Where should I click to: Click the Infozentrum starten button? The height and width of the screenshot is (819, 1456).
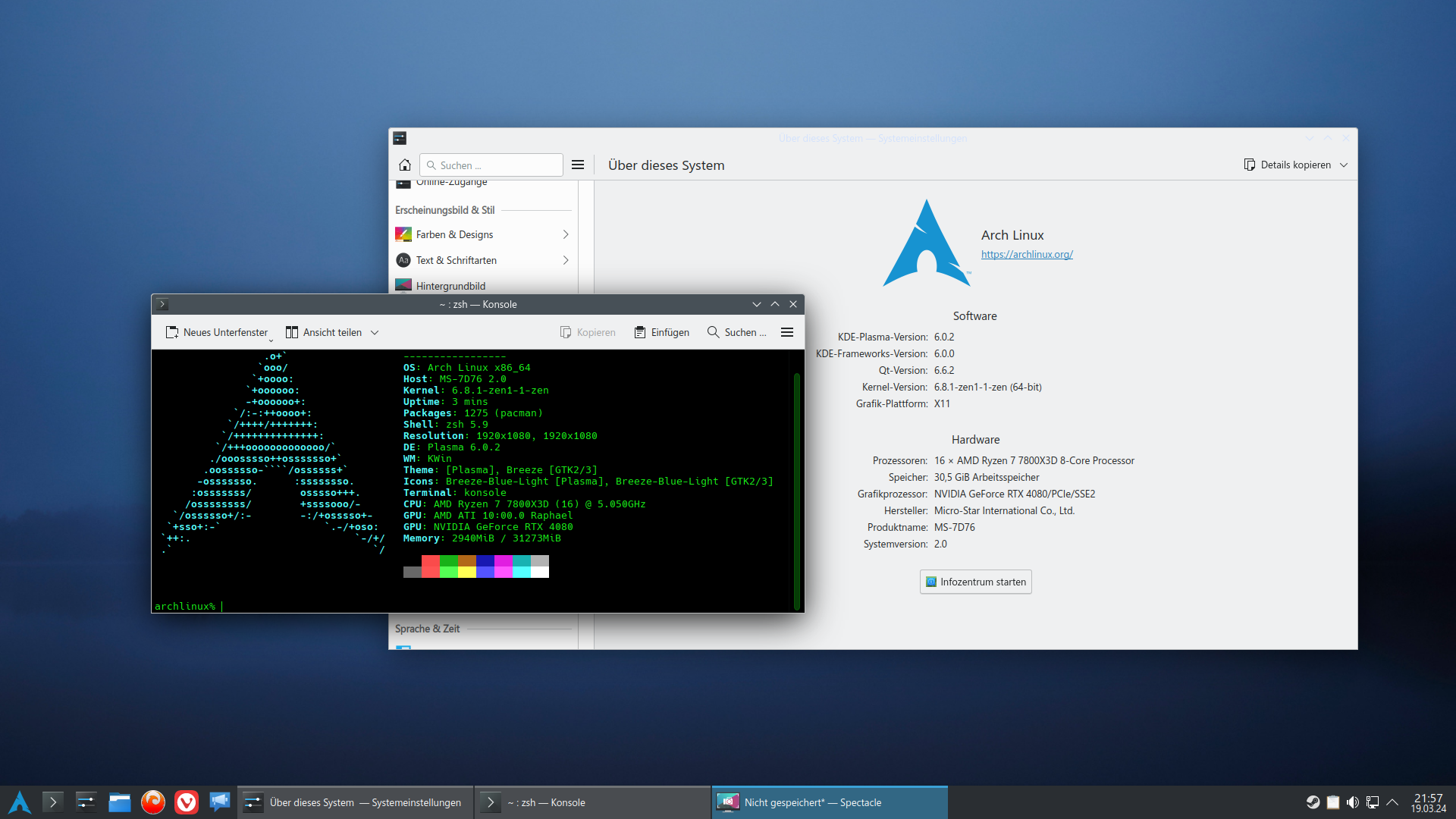975,582
